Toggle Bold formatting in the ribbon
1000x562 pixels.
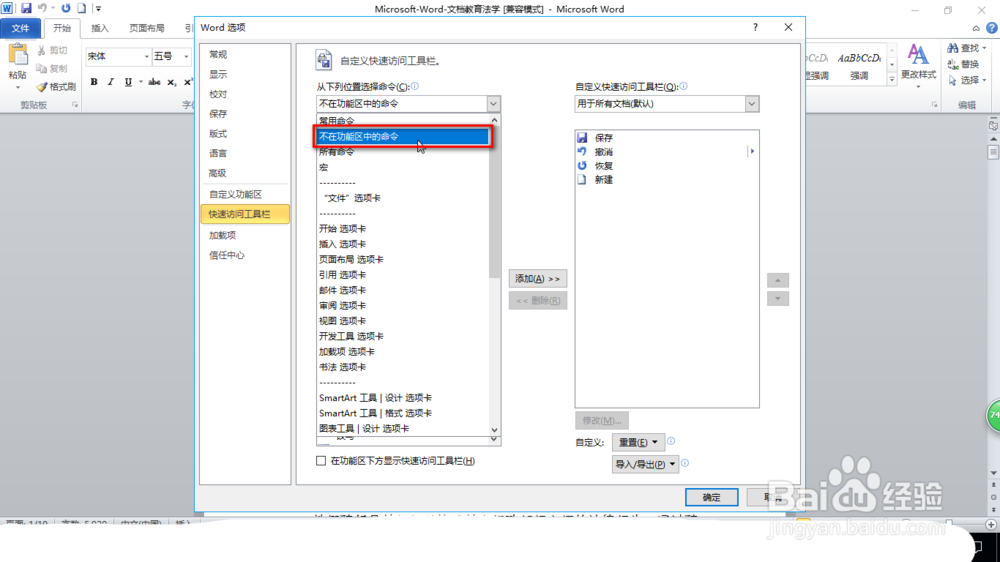tap(94, 82)
